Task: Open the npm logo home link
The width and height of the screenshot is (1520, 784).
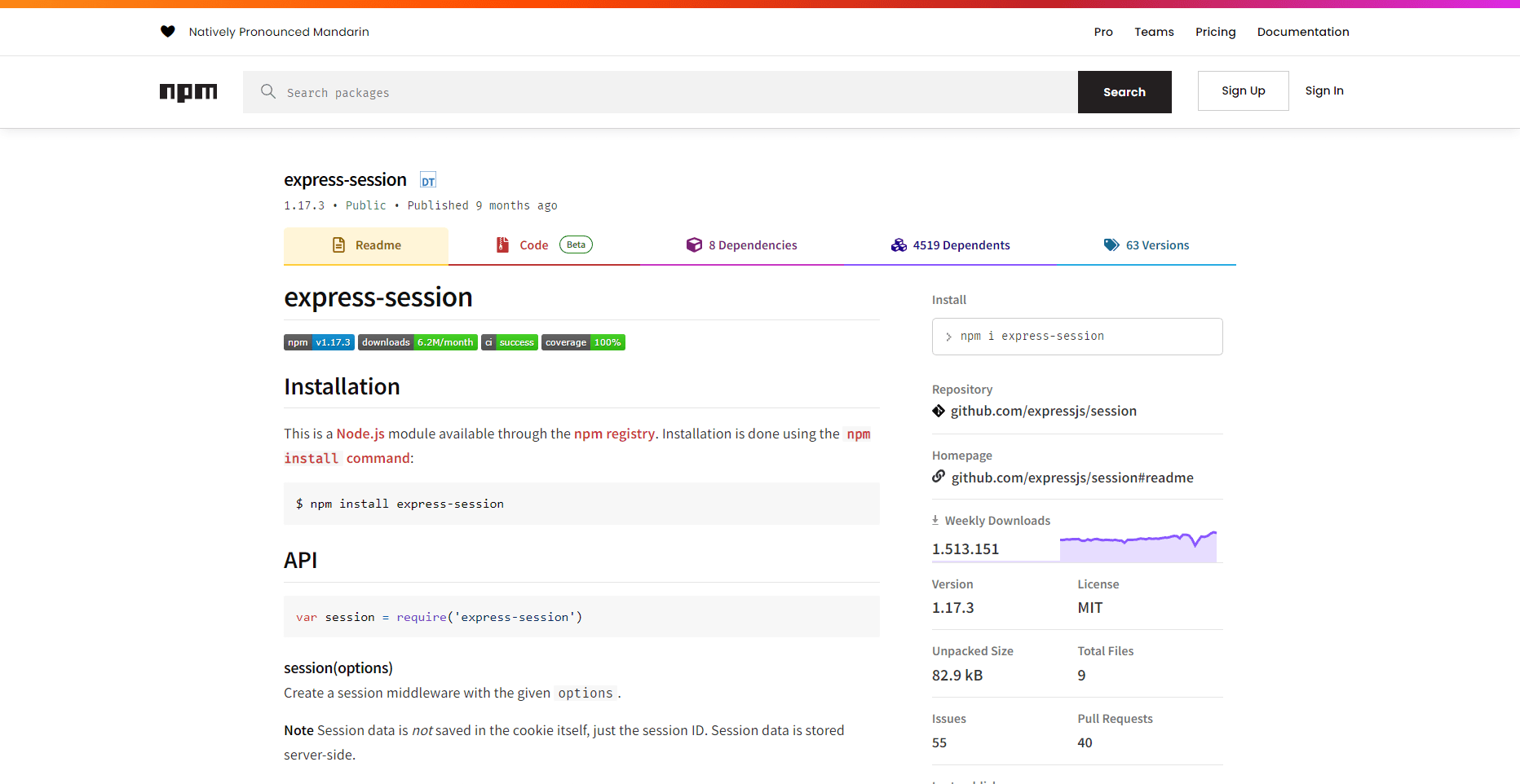Action: tap(188, 92)
